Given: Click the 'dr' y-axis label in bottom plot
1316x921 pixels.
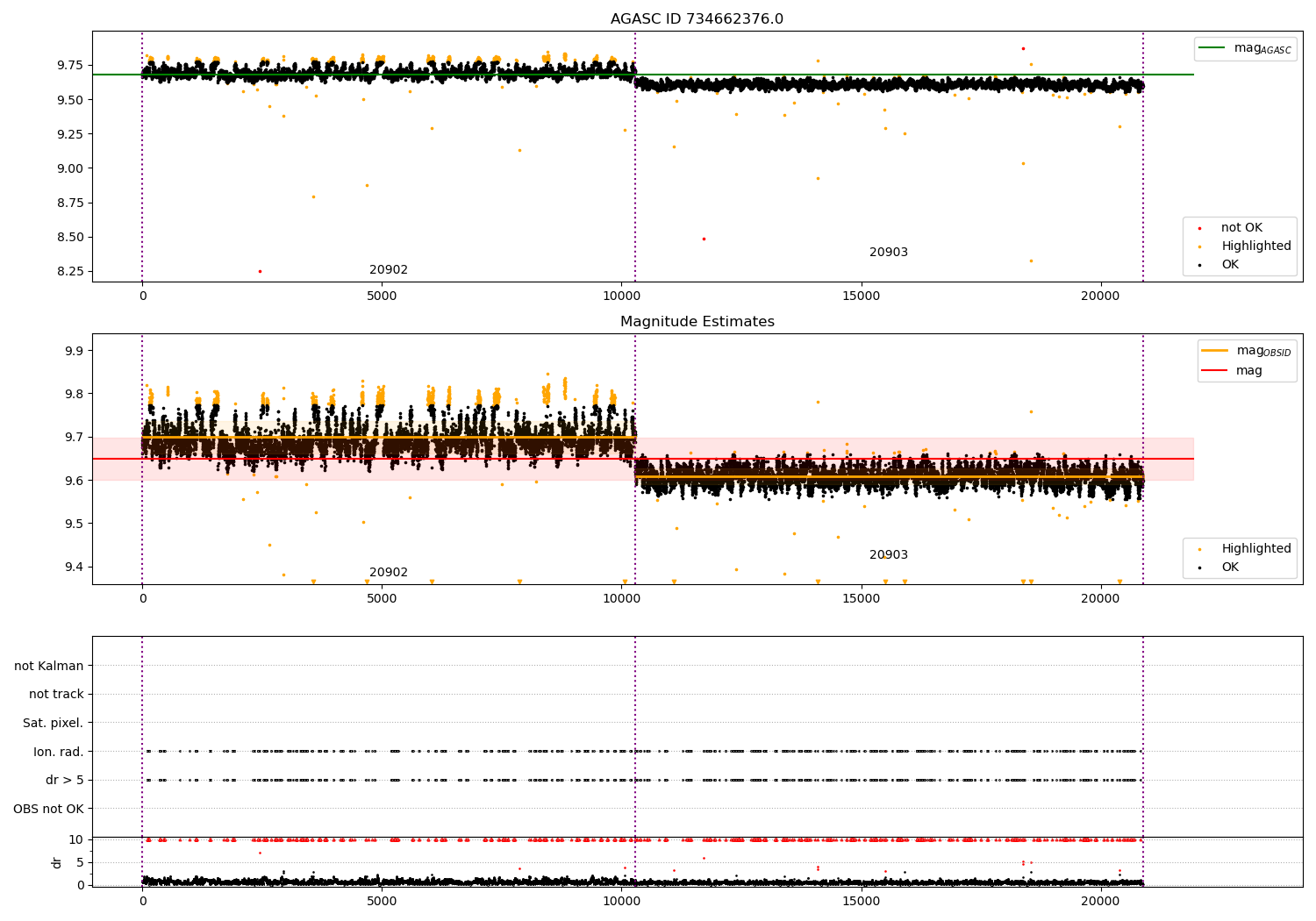Looking at the screenshot, I should [x=57, y=862].
